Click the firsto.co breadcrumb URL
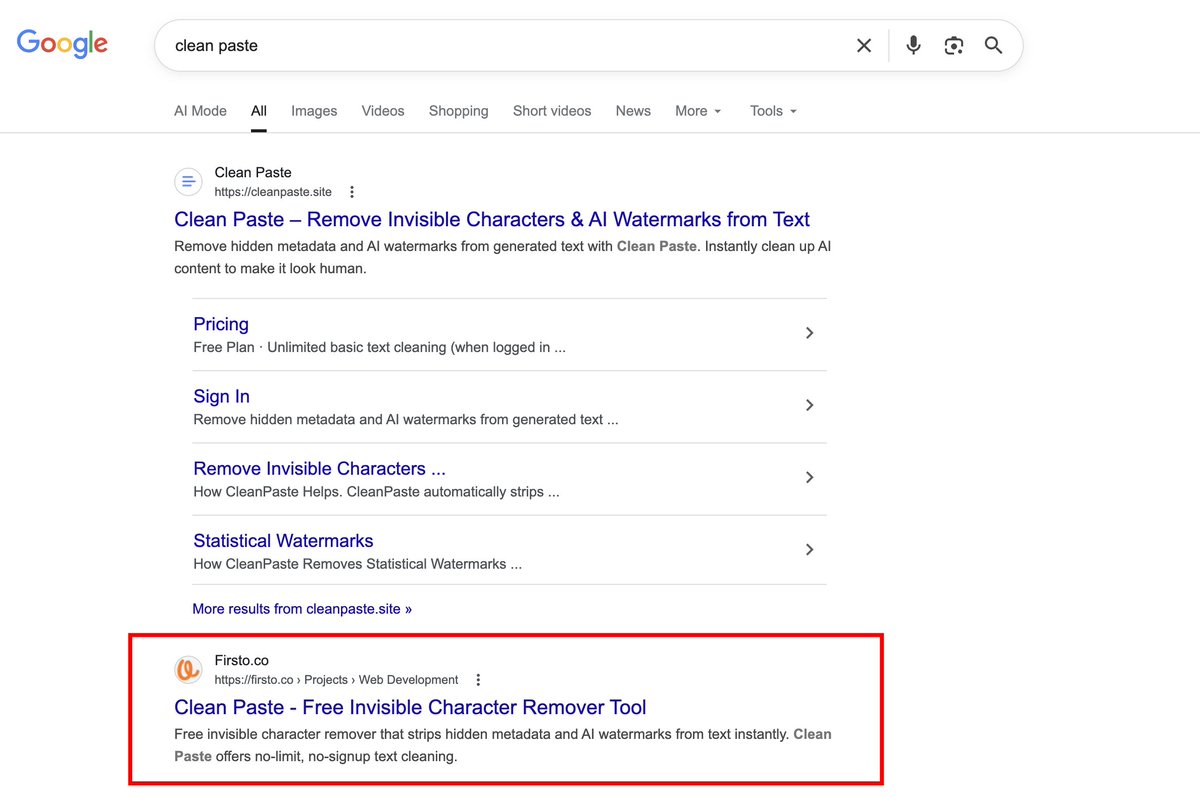Screen dimensions: 1200x797 [336, 680]
